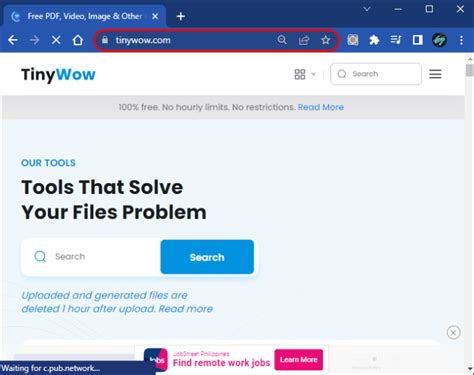
Task: Open the media controls playlist icon
Action: point(396,40)
